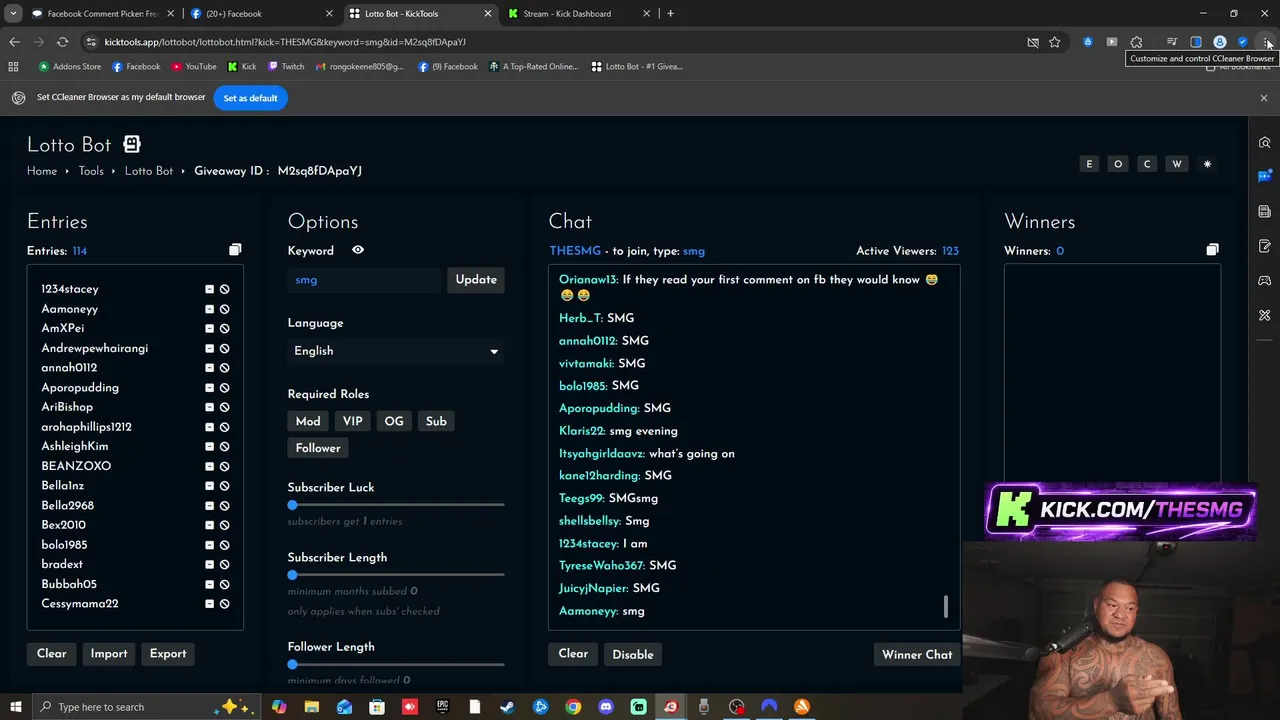The height and width of the screenshot is (720, 1280).
Task: Click the Update keyword button
Action: pos(476,280)
